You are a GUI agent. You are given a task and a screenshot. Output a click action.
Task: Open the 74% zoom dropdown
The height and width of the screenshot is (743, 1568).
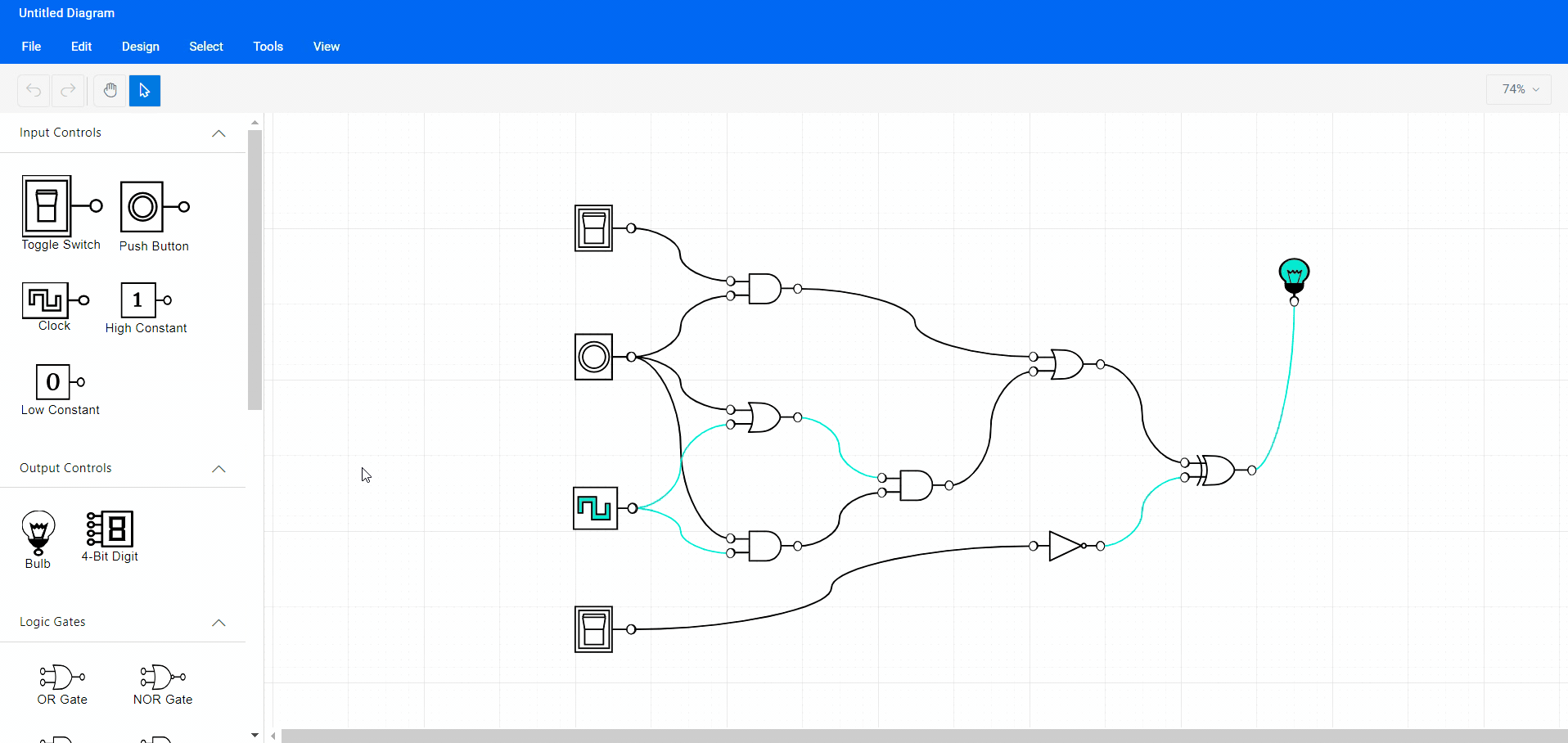1520,89
